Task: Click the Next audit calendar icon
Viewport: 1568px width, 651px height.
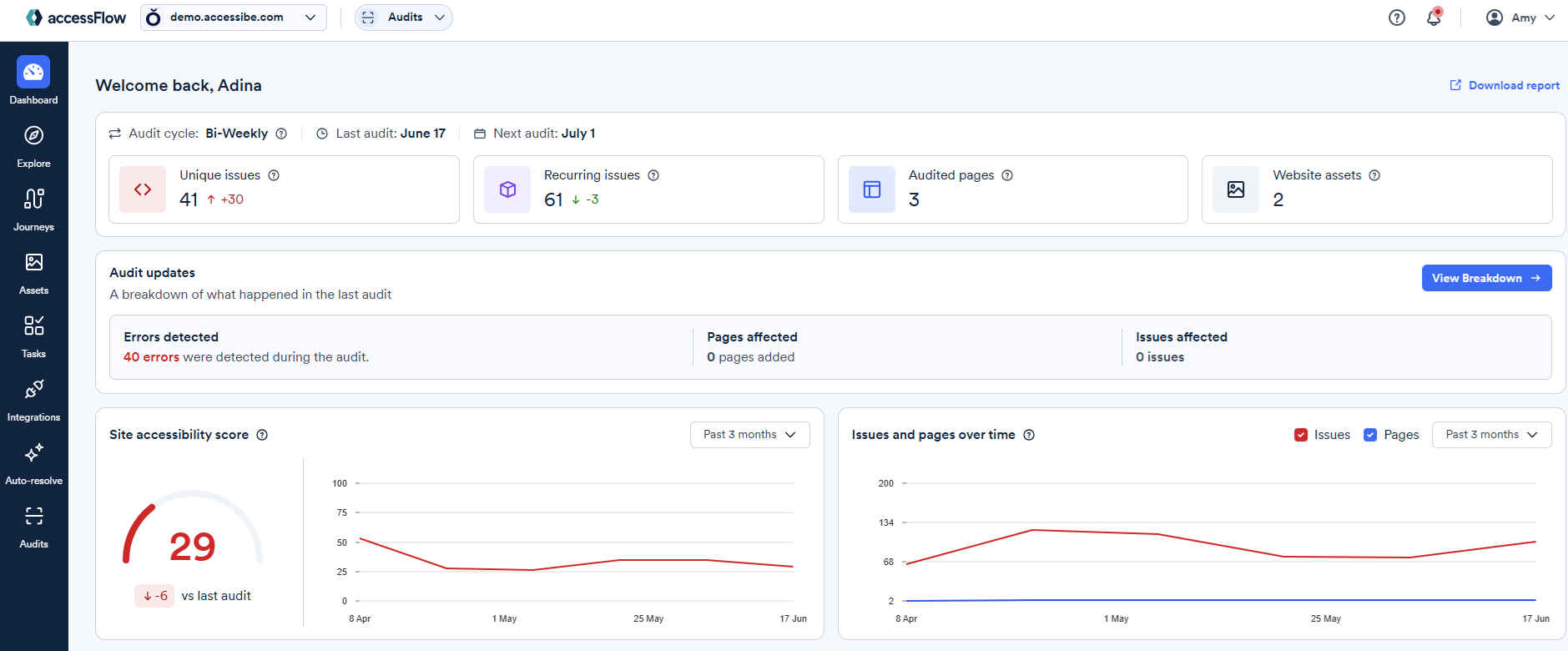Action: click(x=480, y=134)
